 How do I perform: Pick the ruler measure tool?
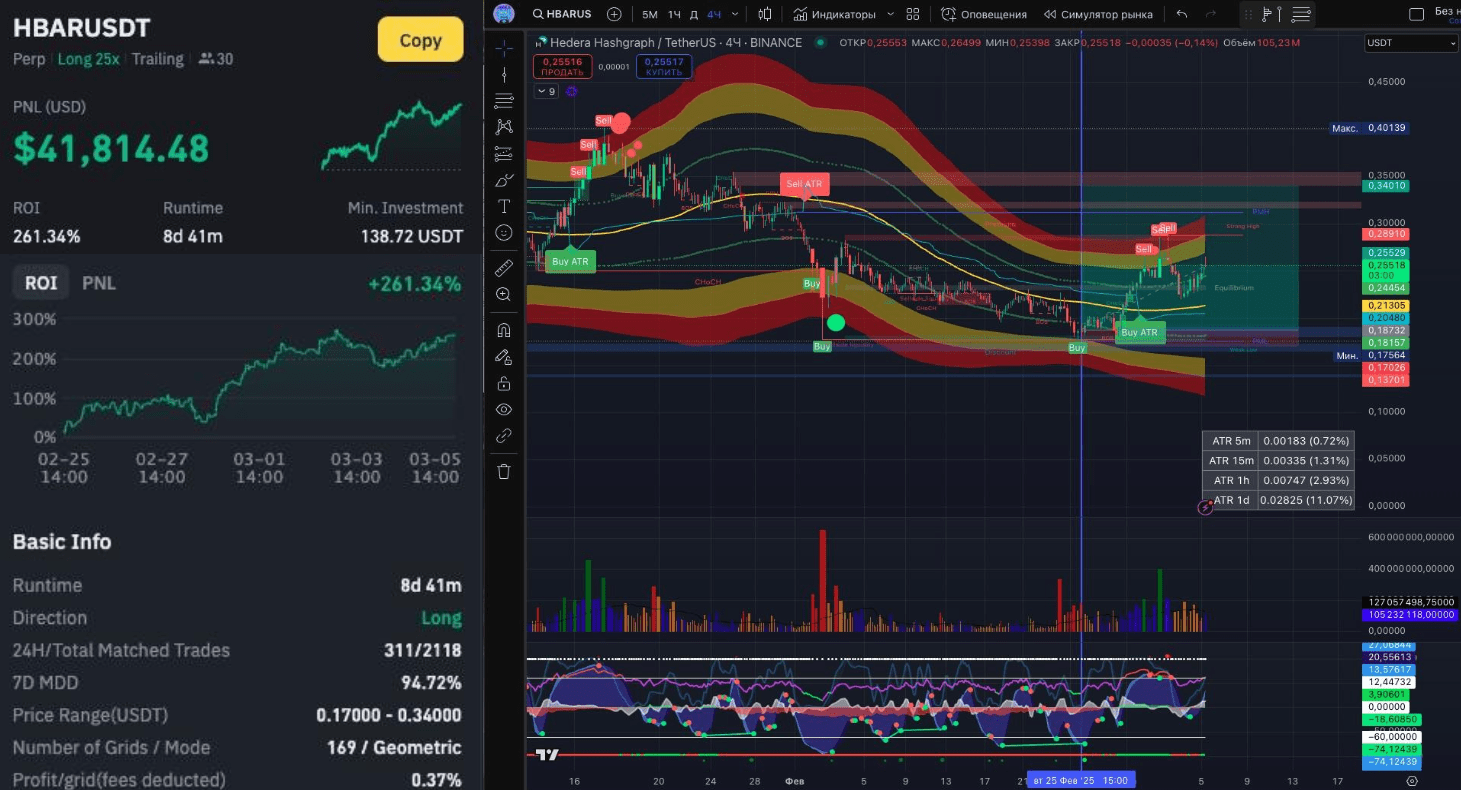[504, 267]
